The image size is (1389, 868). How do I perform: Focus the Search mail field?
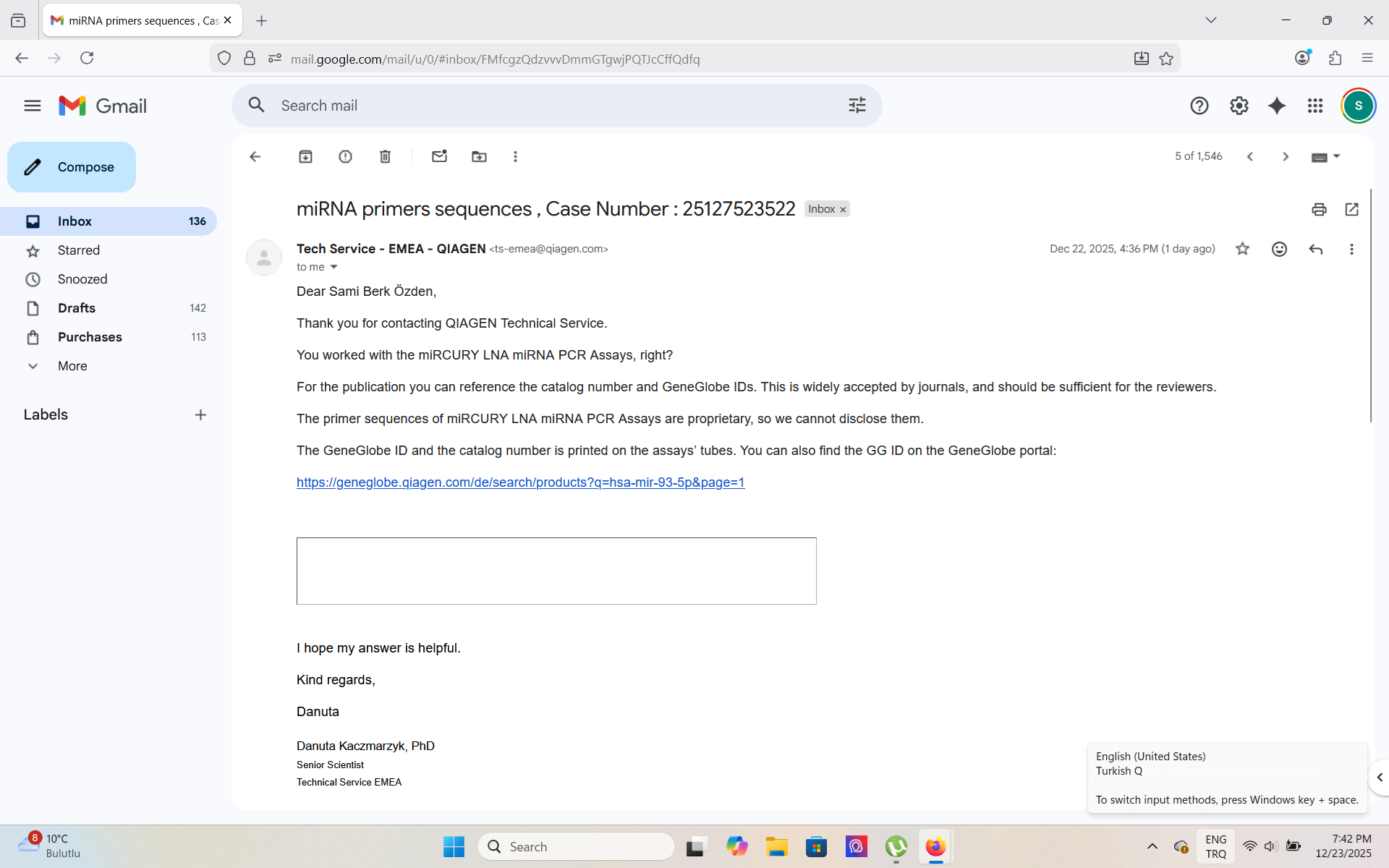coord(557,106)
